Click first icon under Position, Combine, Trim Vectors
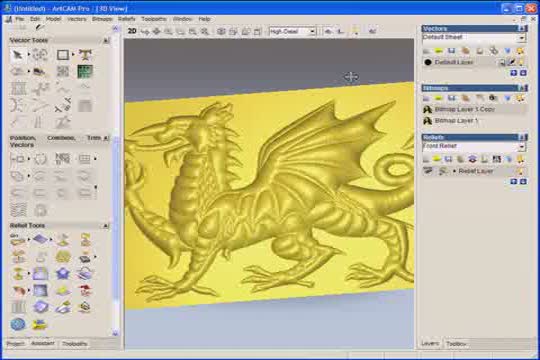Screen dimensions: 540x360 18,159
